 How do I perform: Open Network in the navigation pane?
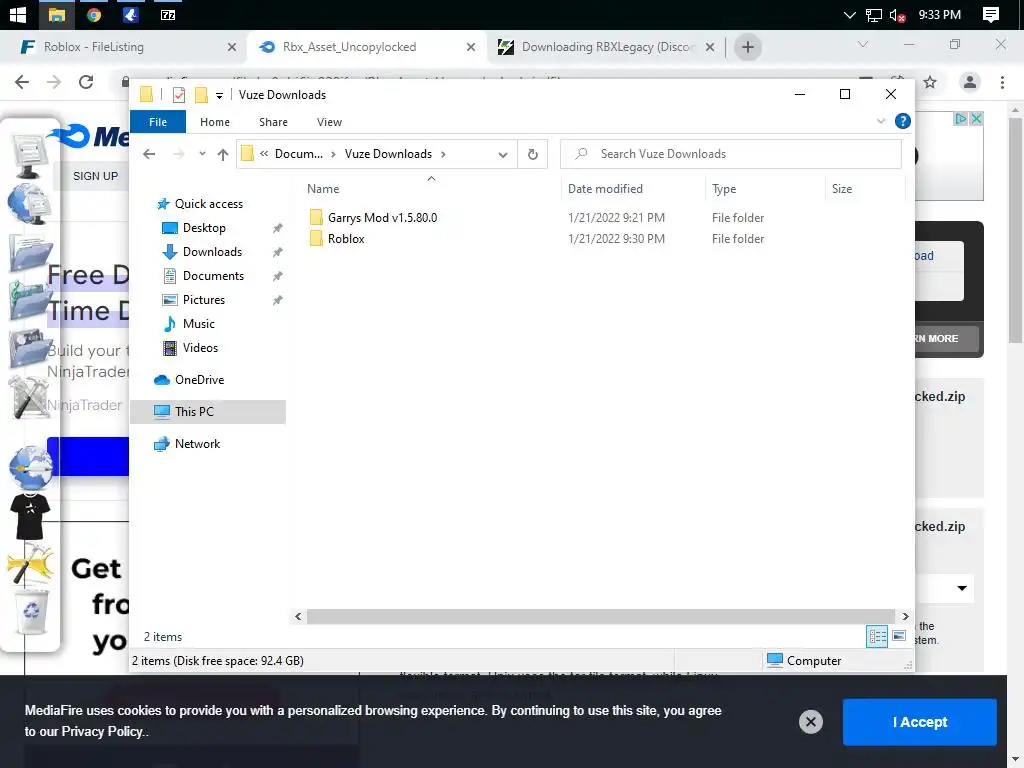[197, 444]
